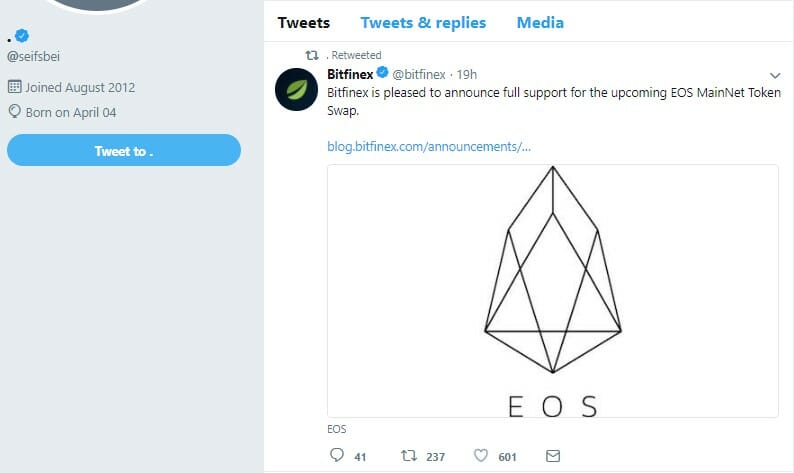Open the blog.bitfinex.com announcements link
This screenshot has width=794, height=473.
(x=429, y=147)
